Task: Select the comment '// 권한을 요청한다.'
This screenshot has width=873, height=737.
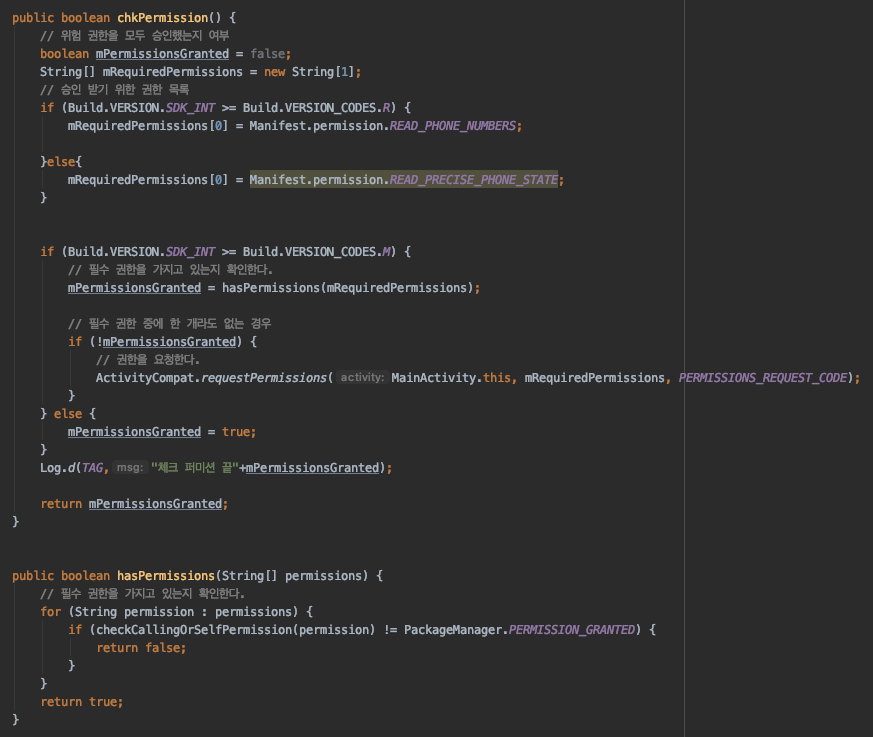Action: tap(148, 360)
